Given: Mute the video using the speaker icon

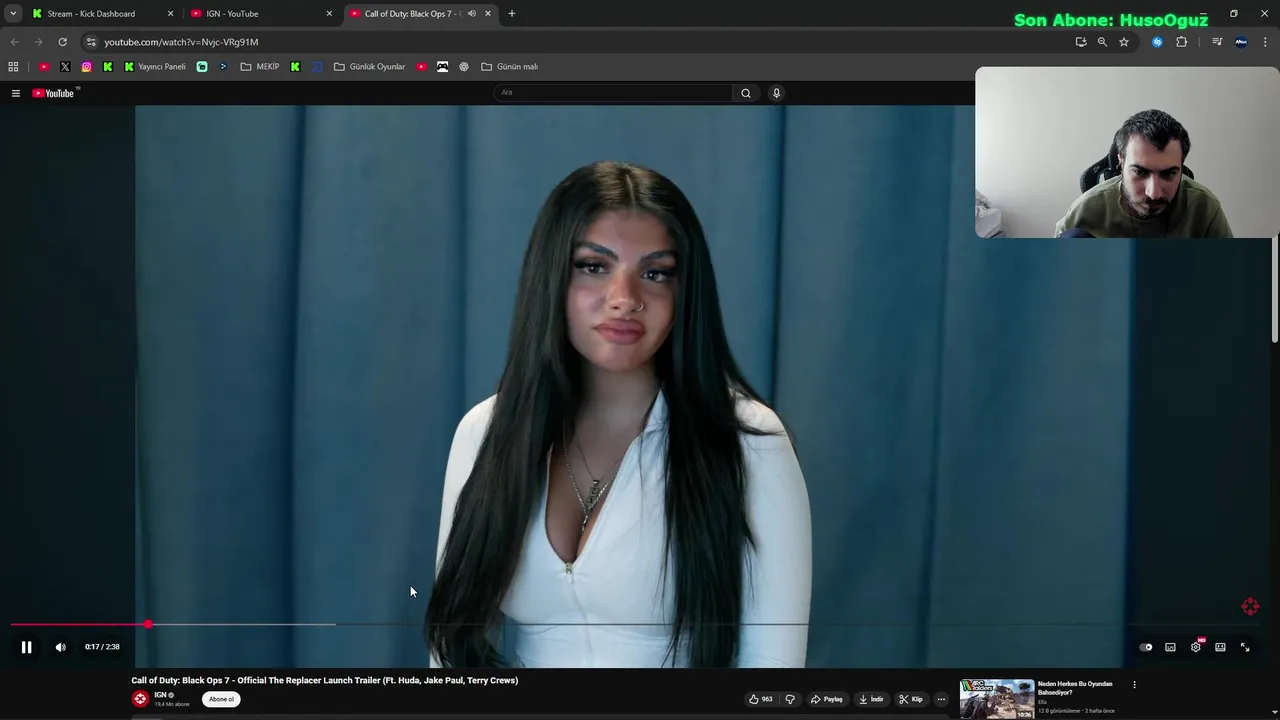Looking at the screenshot, I should click(x=61, y=647).
